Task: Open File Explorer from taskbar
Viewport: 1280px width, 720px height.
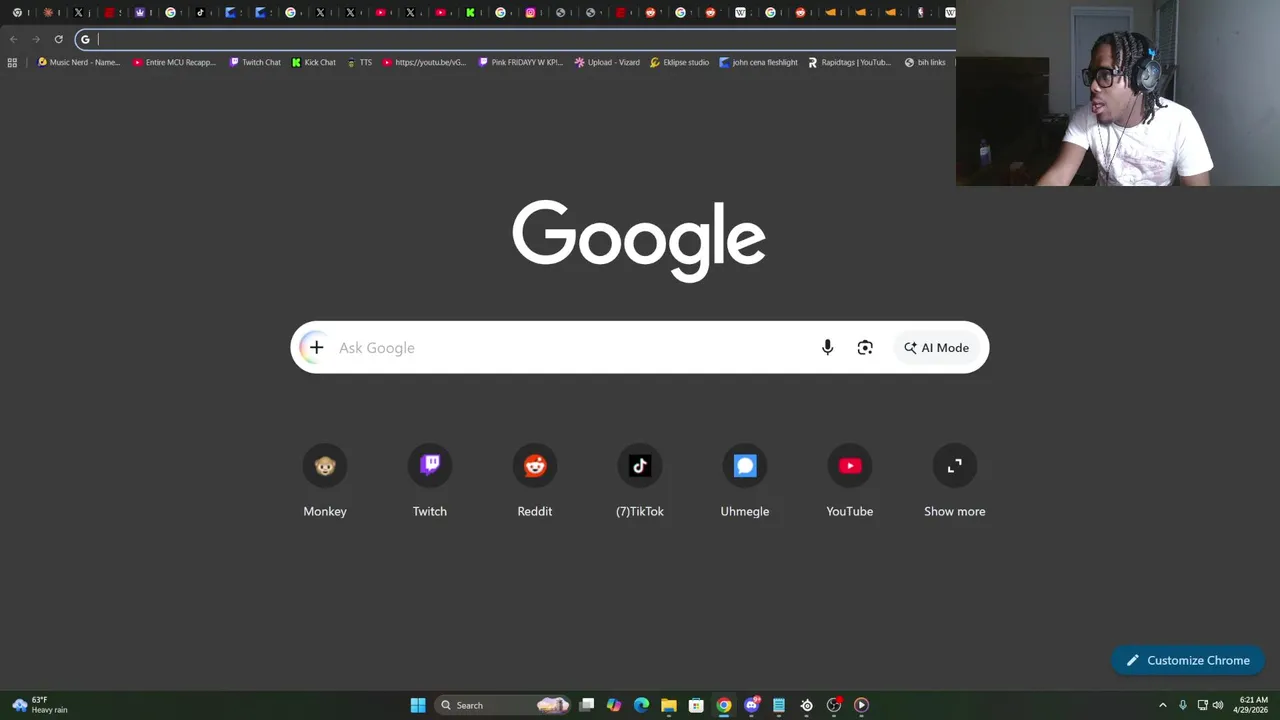Action: click(x=669, y=705)
